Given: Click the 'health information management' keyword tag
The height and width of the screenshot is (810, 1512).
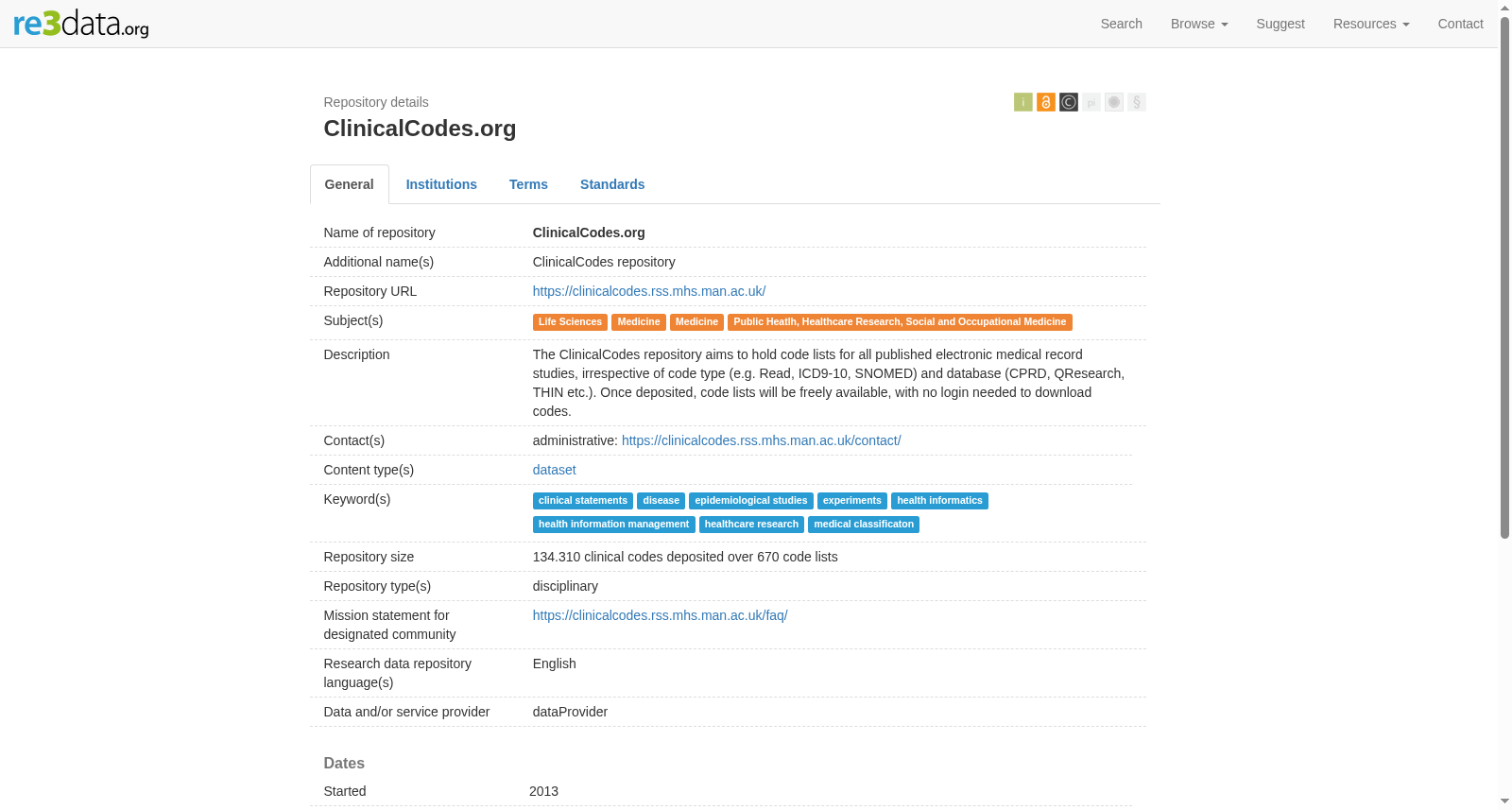Looking at the screenshot, I should [614, 525].
